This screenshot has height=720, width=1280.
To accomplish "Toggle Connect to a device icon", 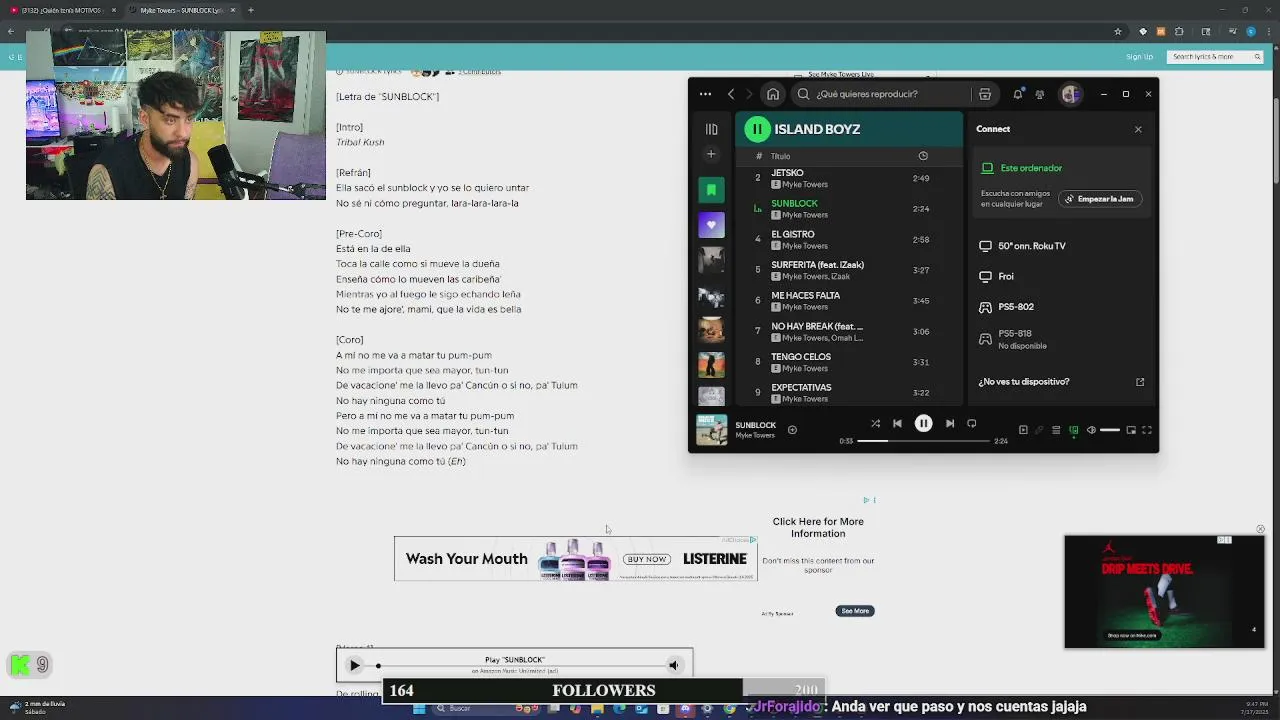I will (1074, 430).
